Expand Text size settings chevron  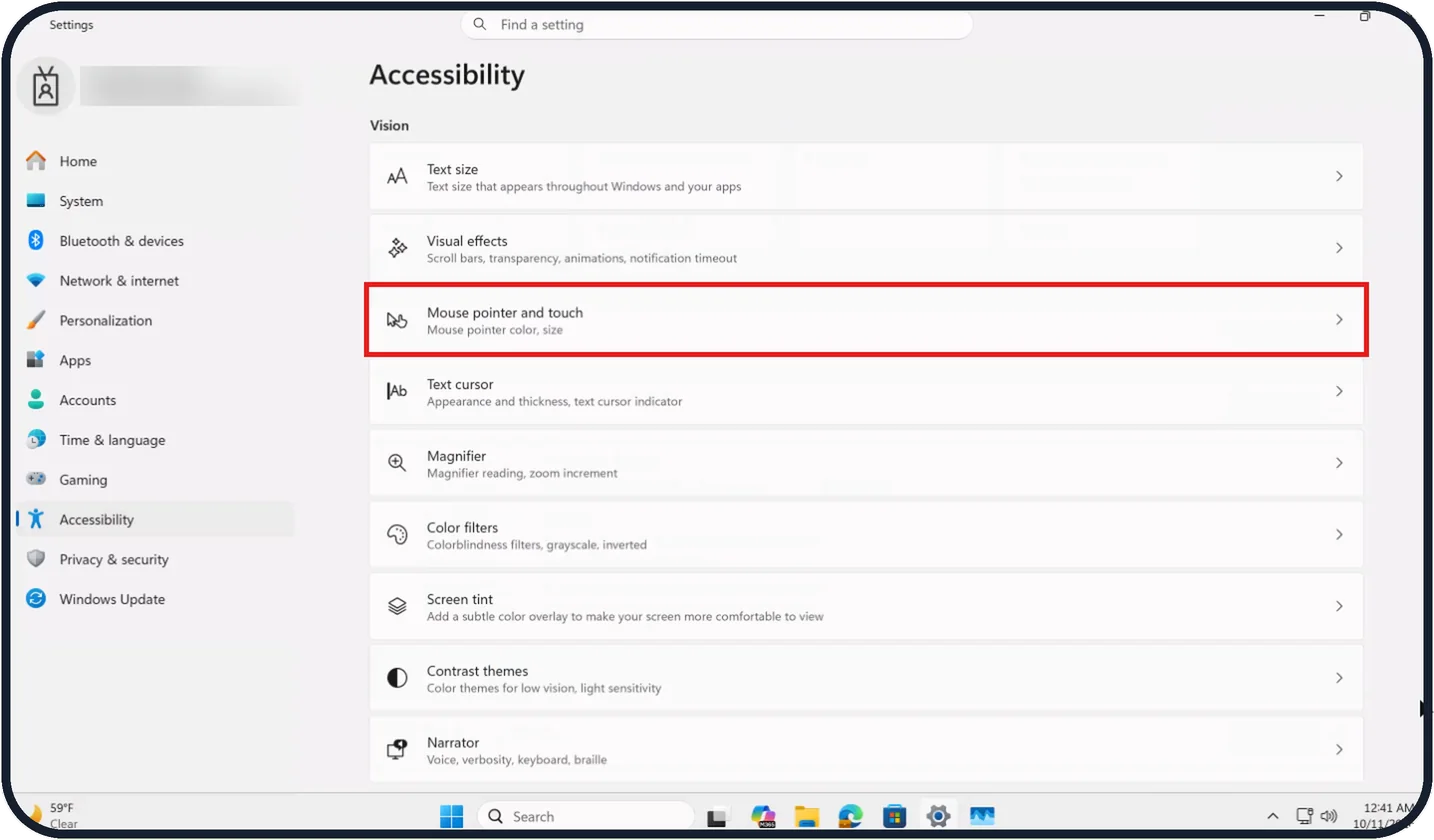pyautogui.click(x=1339, y=176)
